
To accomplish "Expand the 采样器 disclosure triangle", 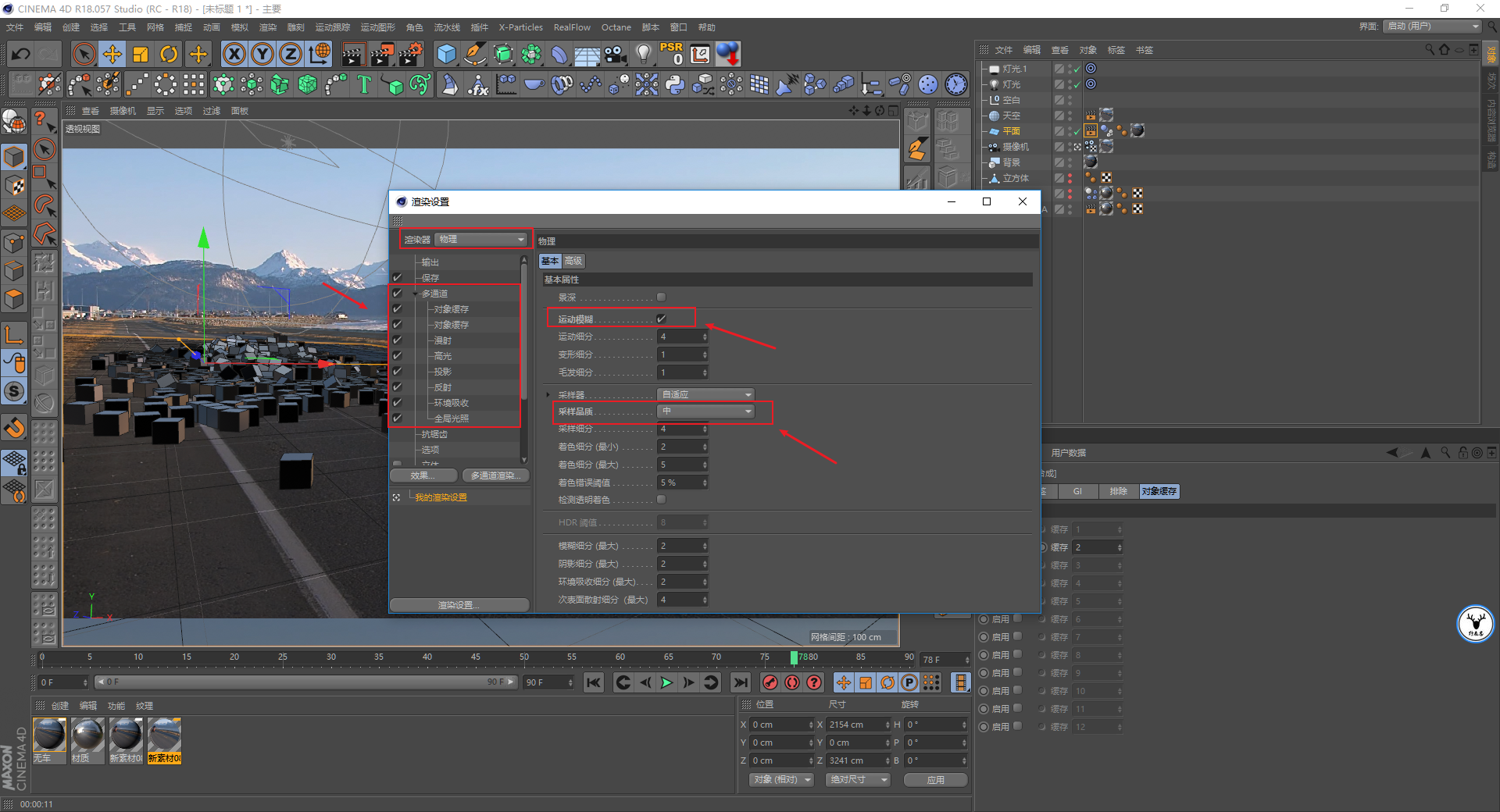I will (548, 394).
